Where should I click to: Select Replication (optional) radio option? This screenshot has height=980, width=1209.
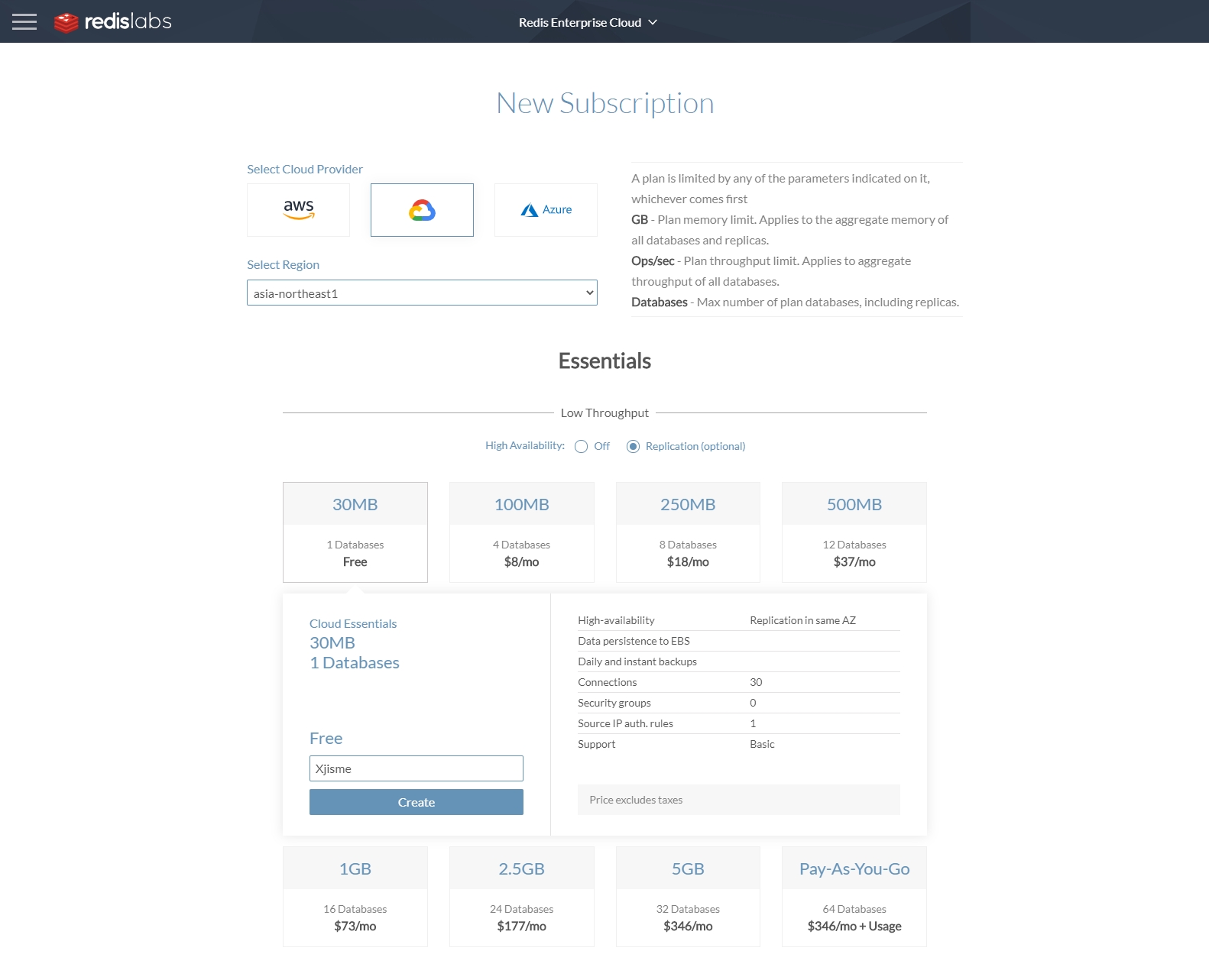[634, 447]
